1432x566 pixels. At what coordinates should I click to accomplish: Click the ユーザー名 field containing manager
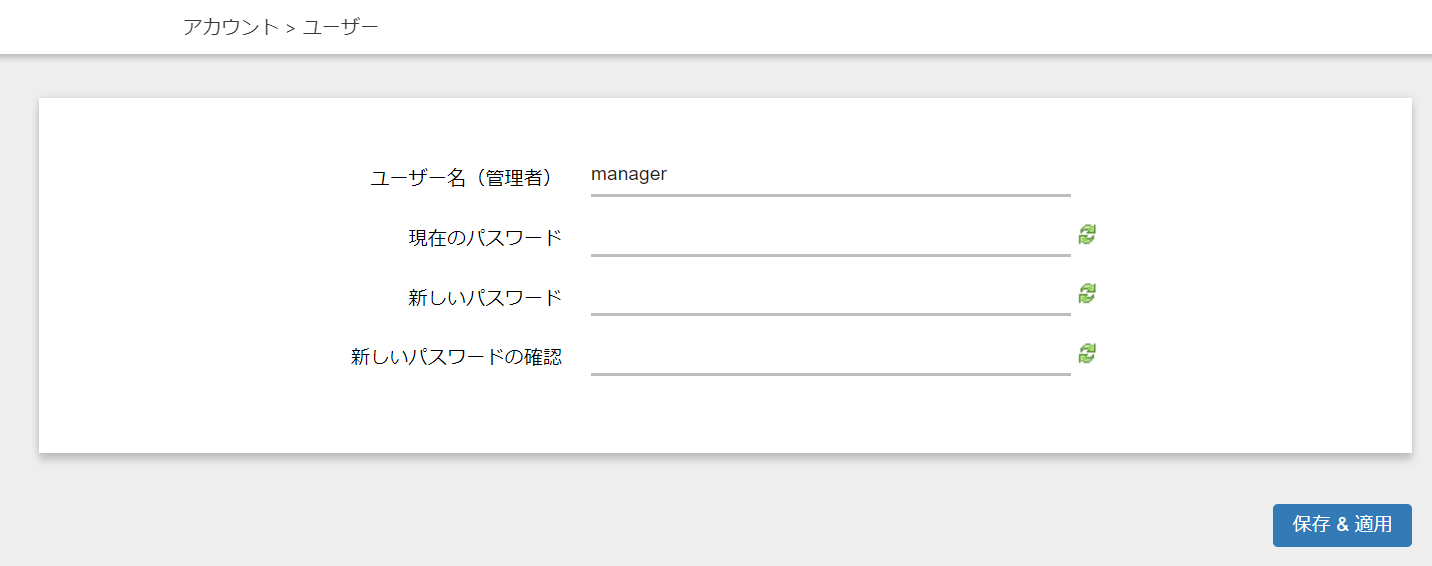(x=830, y=175)
